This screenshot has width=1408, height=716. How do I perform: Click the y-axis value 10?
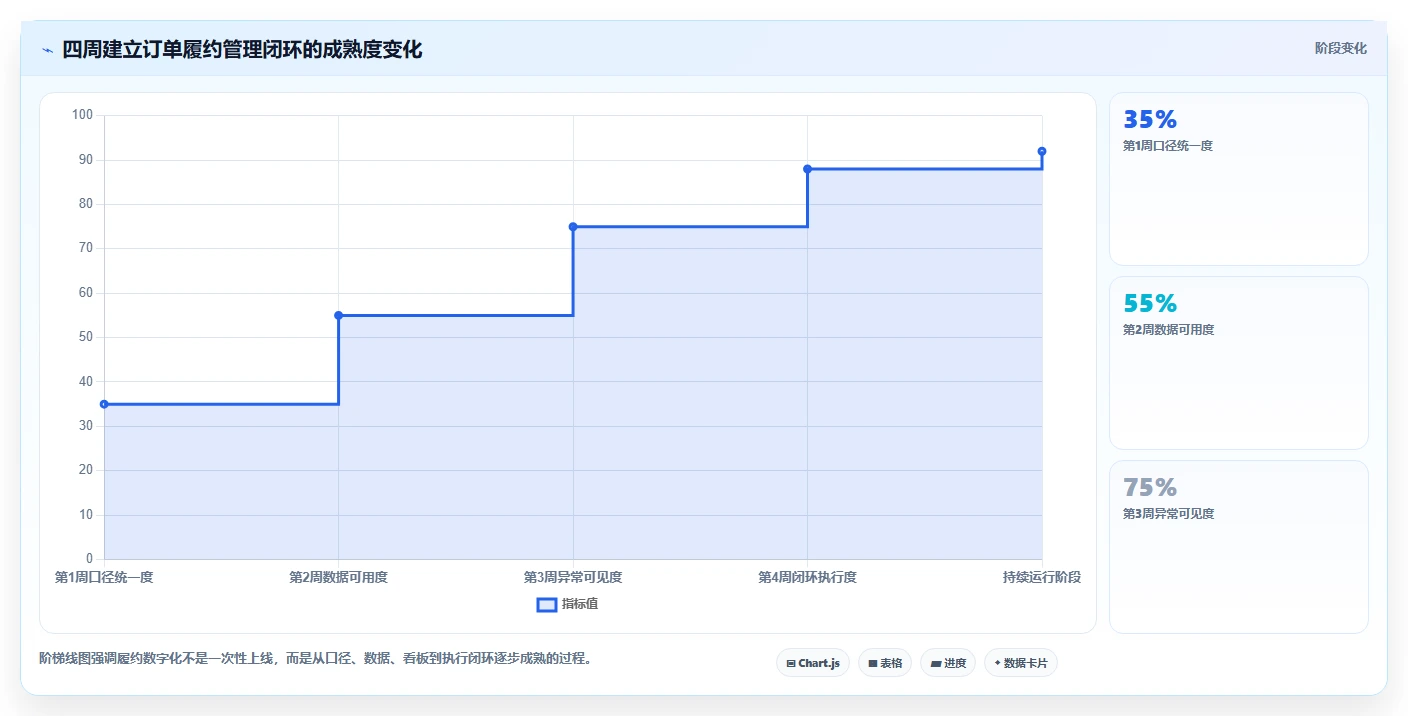point(85,515)
